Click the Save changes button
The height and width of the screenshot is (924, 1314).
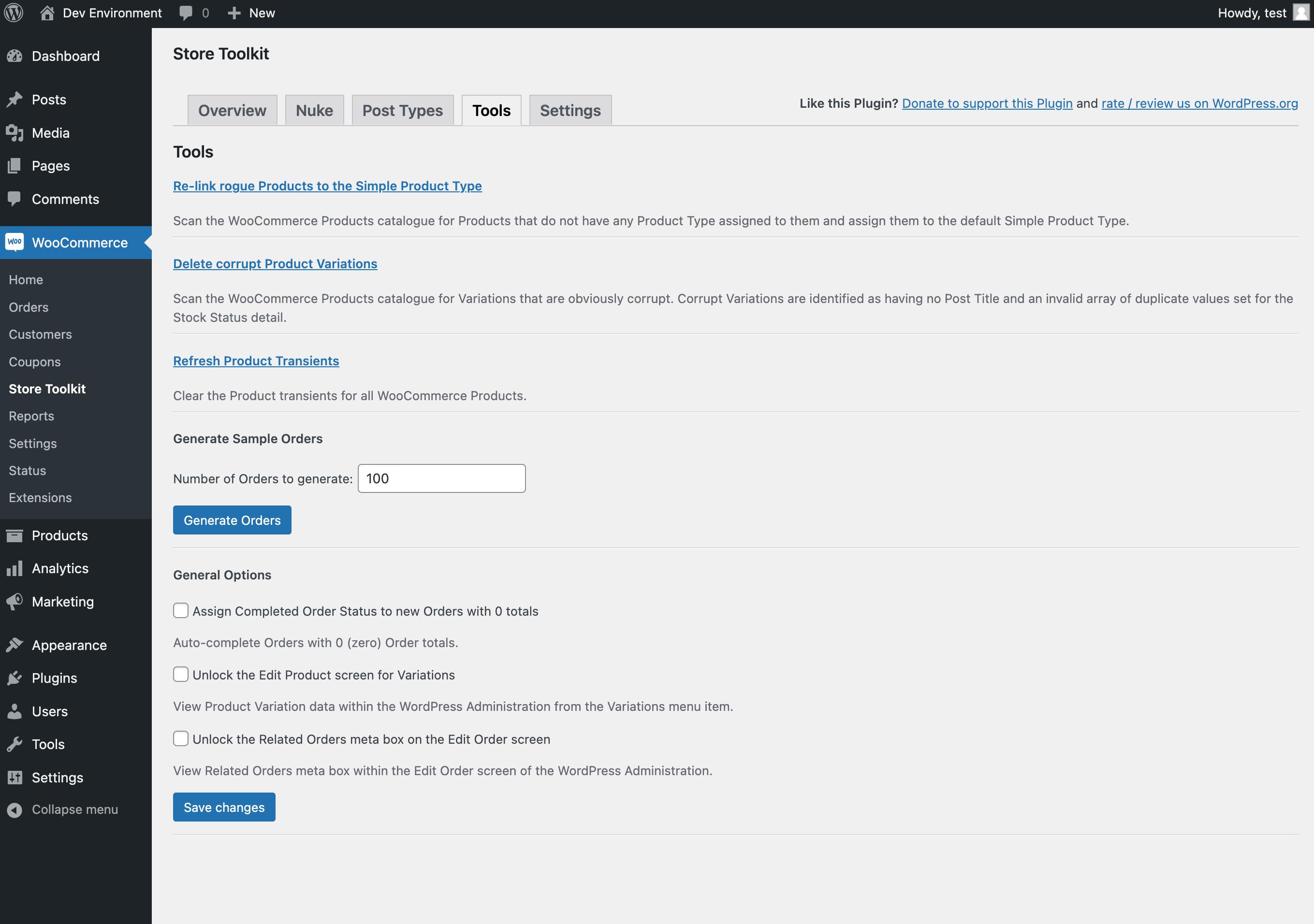point(224,807)
